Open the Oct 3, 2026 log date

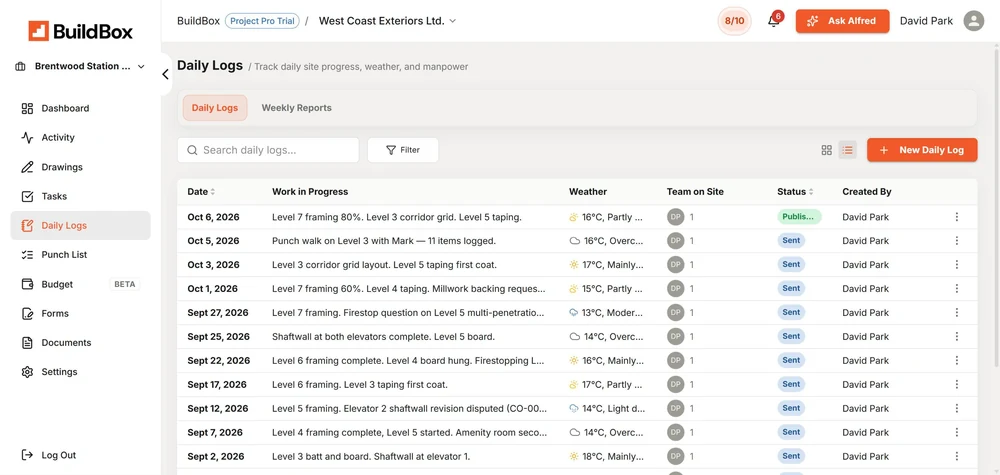pos(213,265)
